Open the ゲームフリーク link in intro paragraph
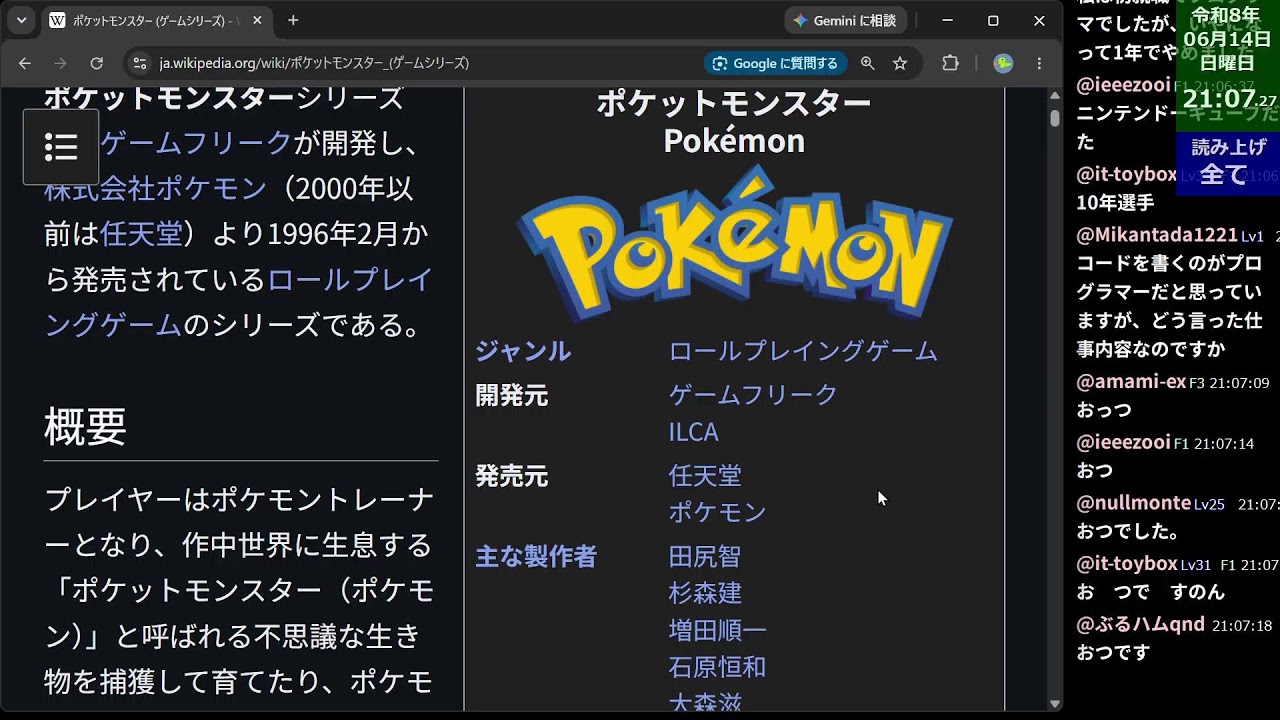Viewport: 1280px width, 720px height. click(x=196, y=143)
